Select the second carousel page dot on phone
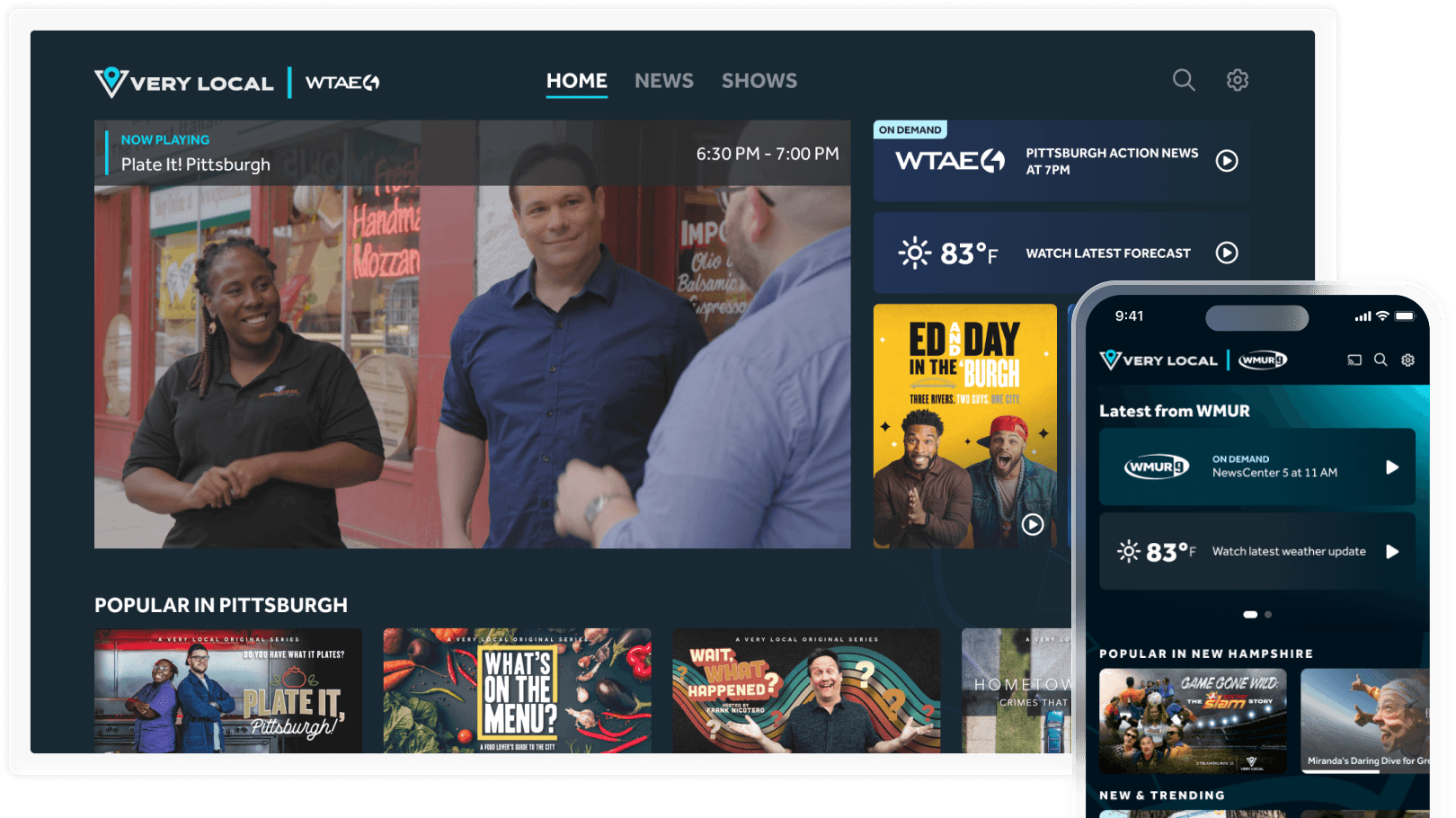1456x818 pixels. (x=1268, y=615)
